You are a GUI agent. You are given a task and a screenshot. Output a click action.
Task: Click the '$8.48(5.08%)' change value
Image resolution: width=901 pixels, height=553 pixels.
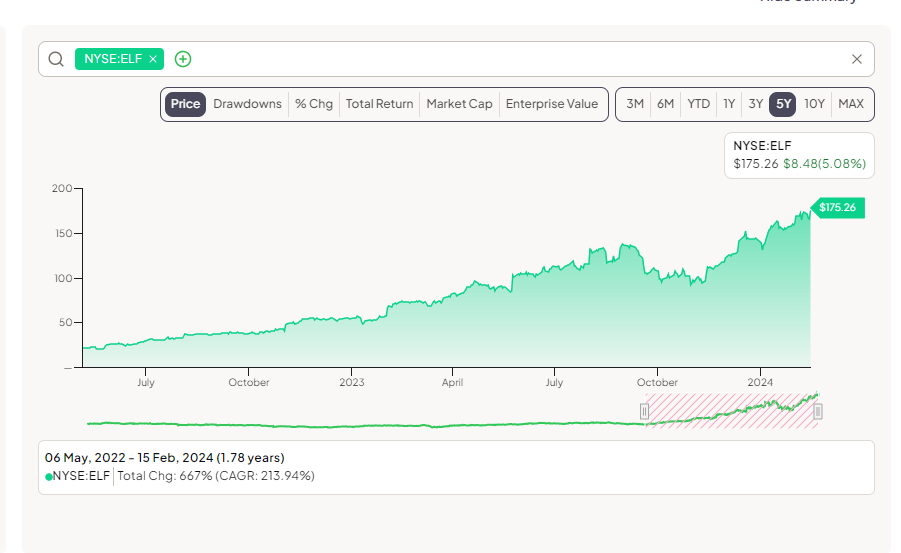point(824,164)
